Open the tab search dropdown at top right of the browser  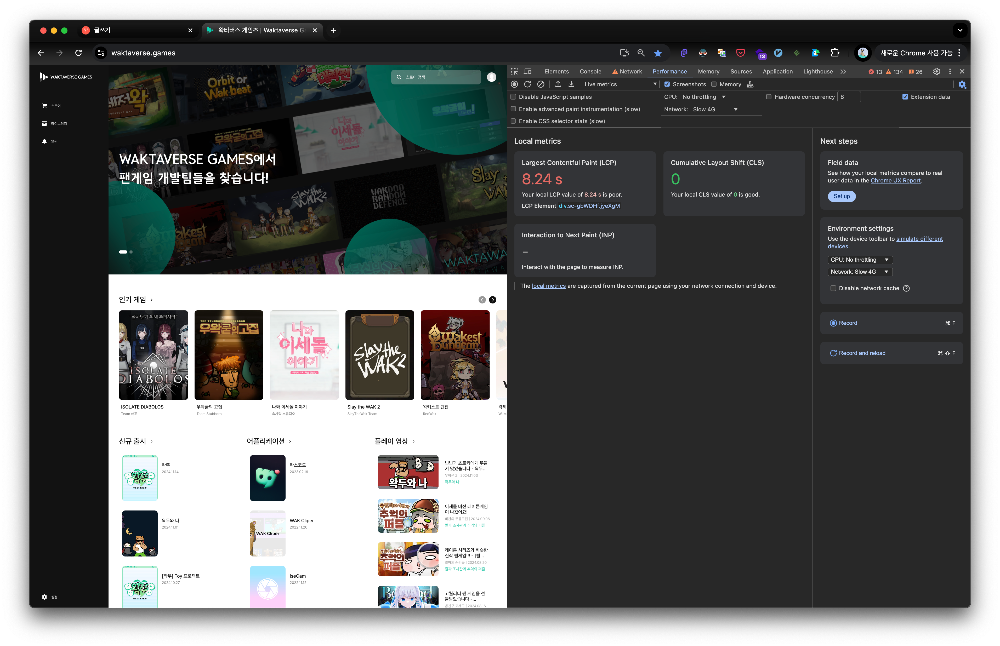[960, 30]
